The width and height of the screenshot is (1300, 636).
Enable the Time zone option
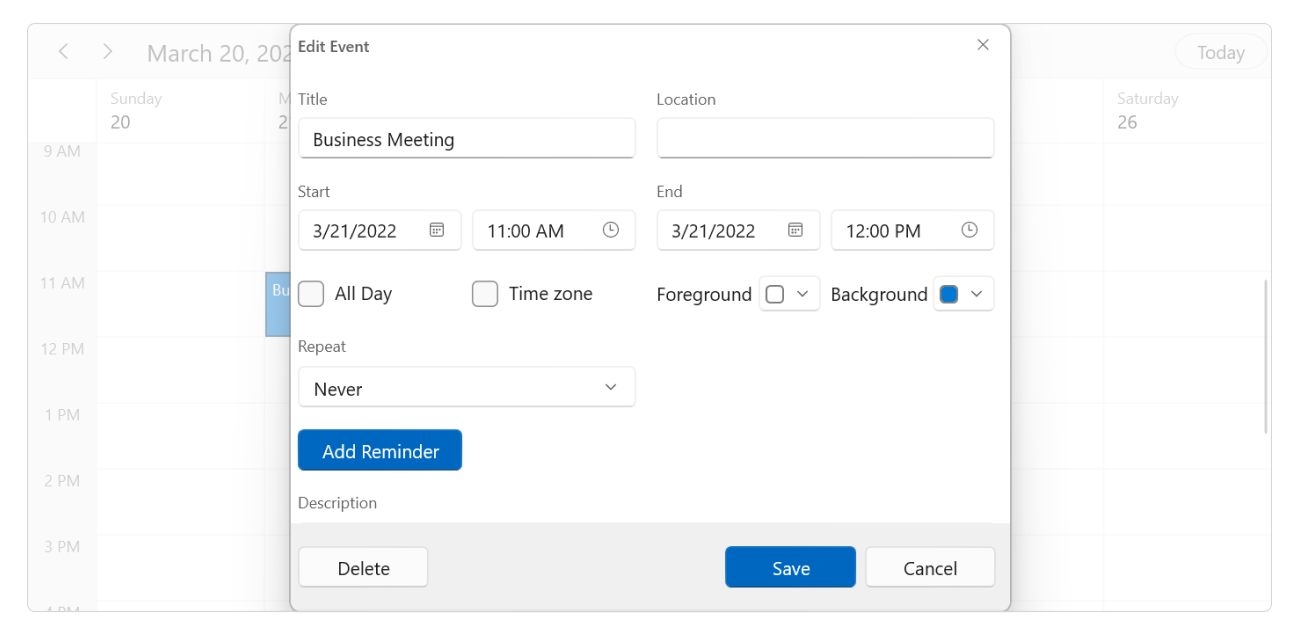pos(484,293)
